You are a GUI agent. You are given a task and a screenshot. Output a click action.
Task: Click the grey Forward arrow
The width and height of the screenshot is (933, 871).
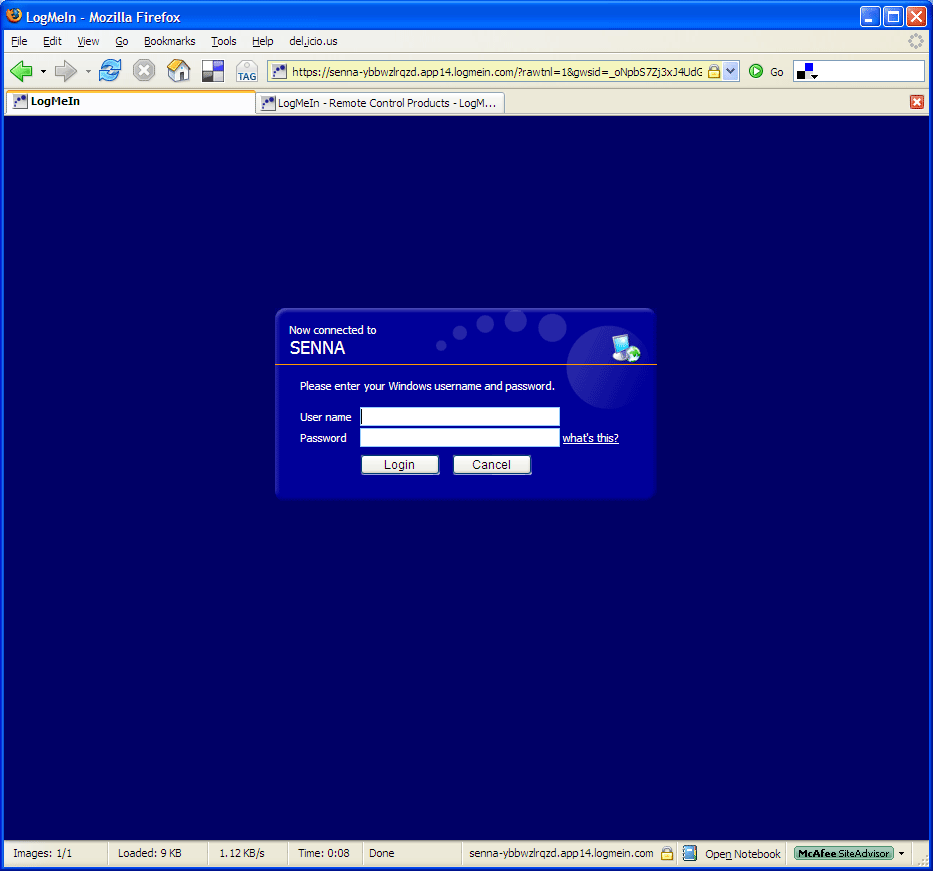(x=65, y=71)
